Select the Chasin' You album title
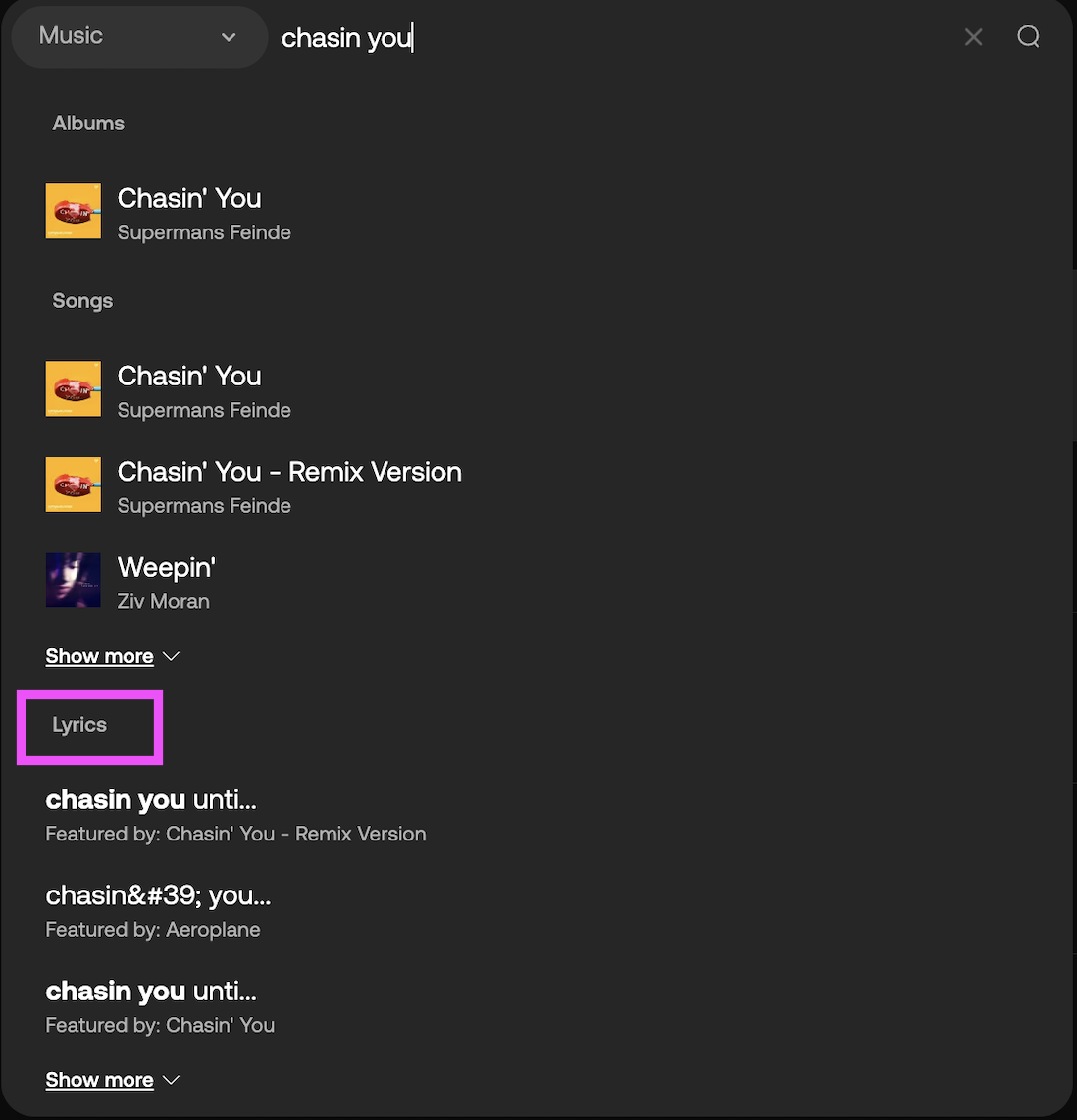This screenshot has height=1120, width=1077. [189, 198]
